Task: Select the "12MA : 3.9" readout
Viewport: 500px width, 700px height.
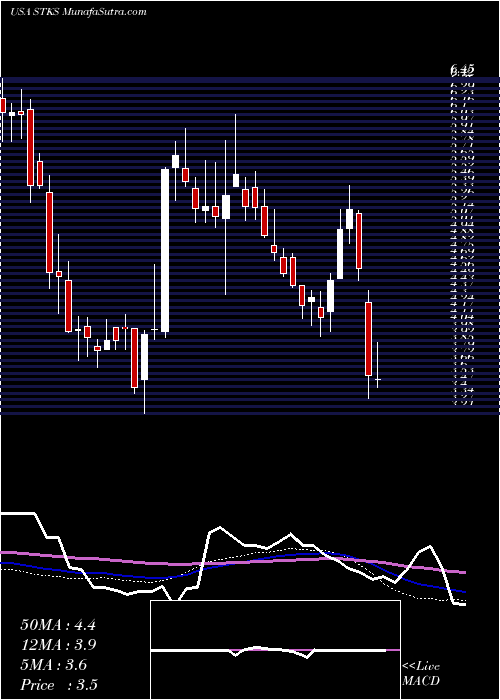Action: (x=58, y=645)
